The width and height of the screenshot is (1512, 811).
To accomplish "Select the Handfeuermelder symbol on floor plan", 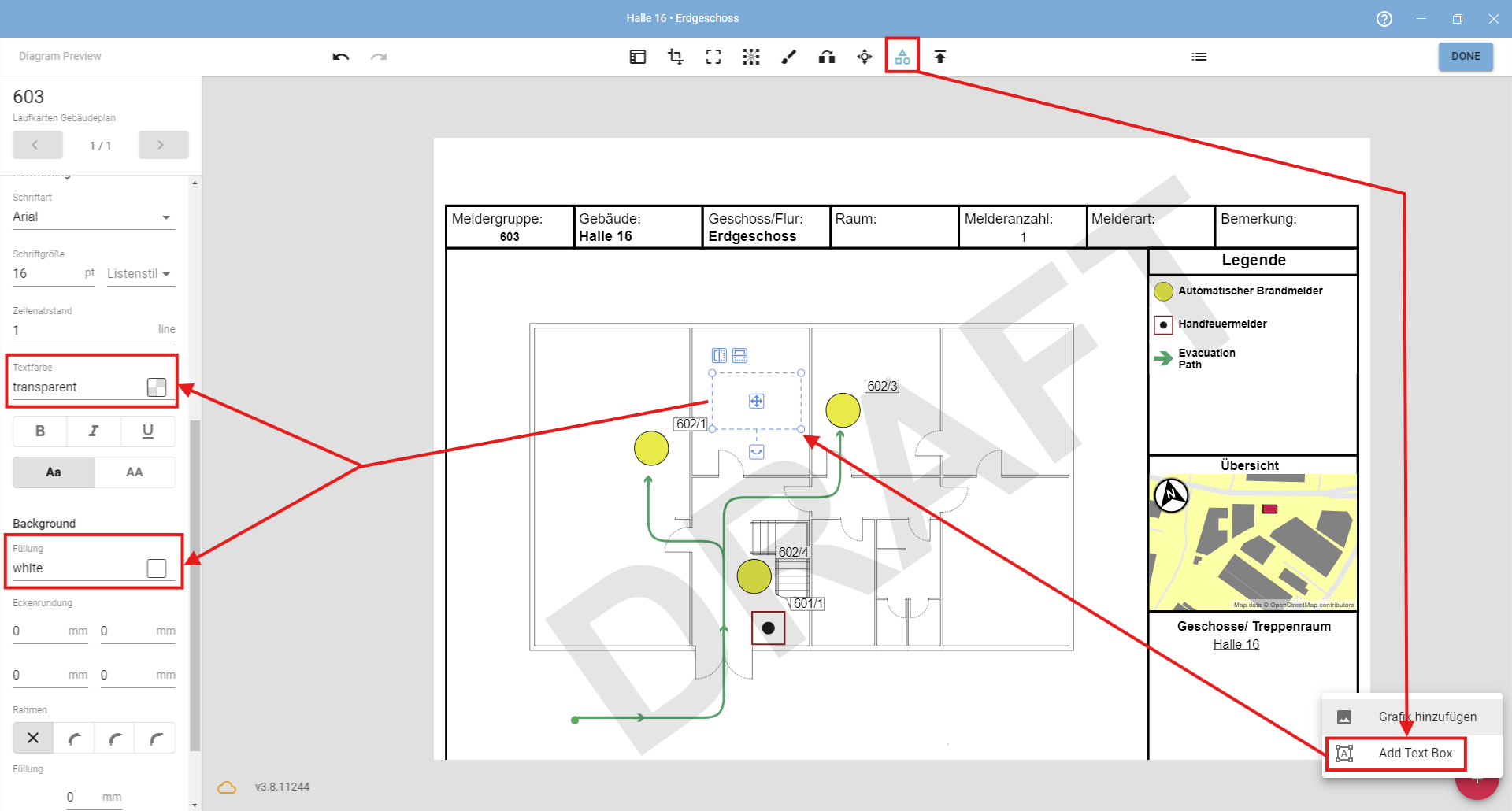I will click(x=768, y=628).
